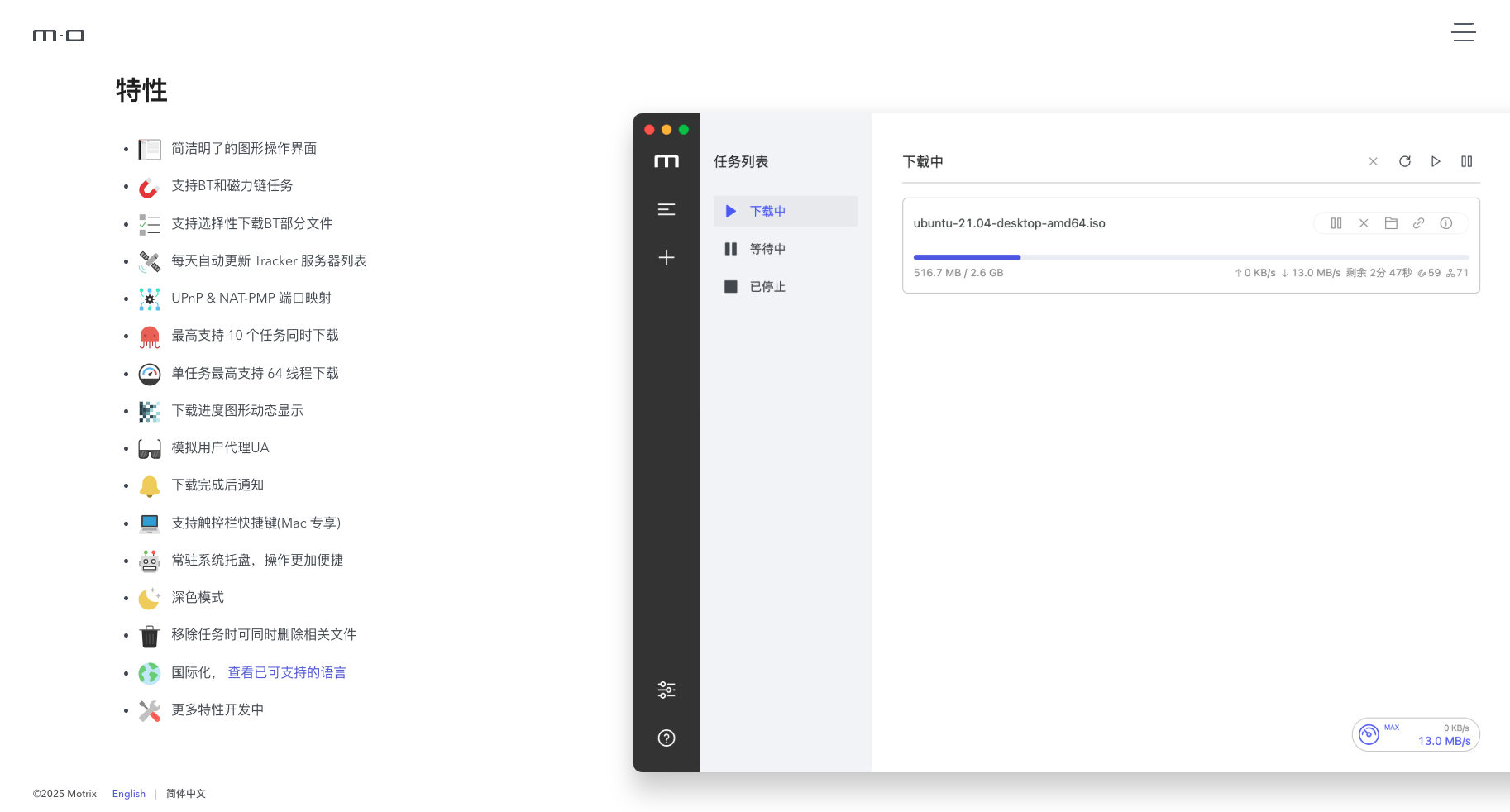Open the task list icon in dark sidebar
The width and height of the screenshot is (1510, 812).
tap(667, 210)
